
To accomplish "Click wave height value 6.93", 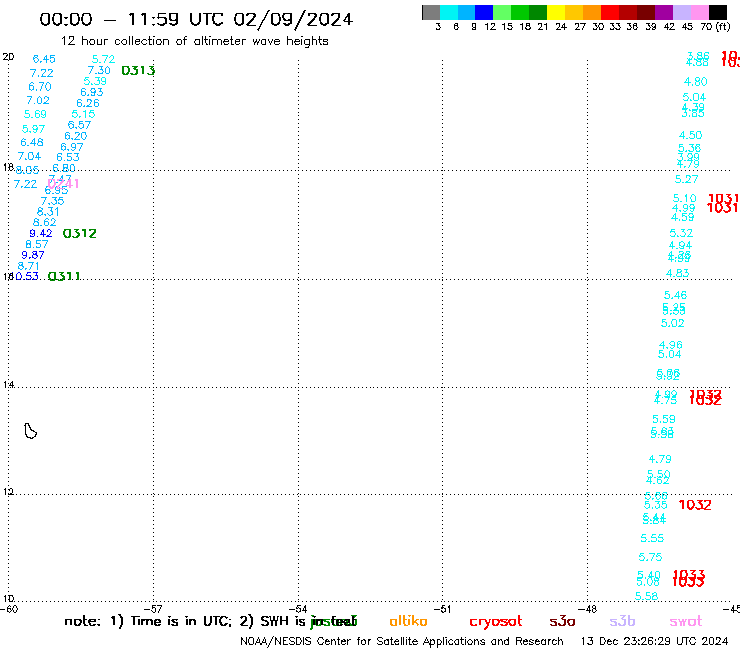I will point(92,92).
